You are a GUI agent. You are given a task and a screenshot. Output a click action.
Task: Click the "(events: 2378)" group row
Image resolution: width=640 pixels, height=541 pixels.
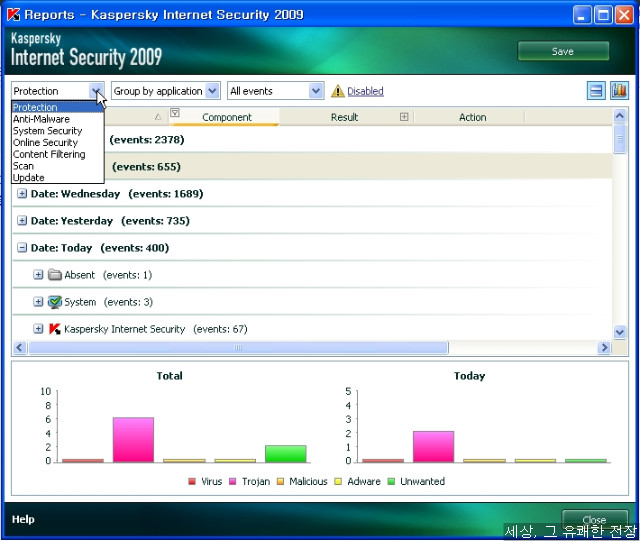[312, 140]
